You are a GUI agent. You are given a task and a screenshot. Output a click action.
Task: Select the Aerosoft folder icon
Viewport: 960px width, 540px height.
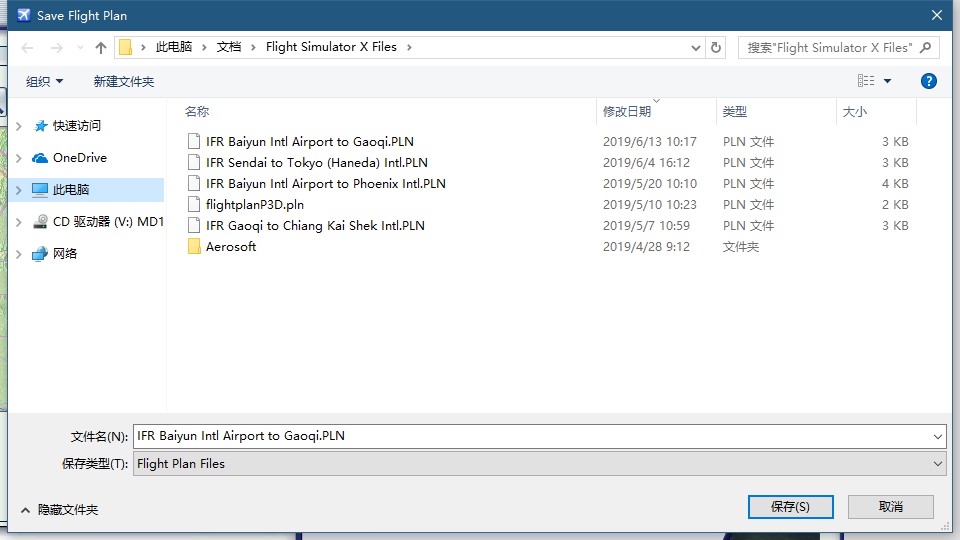(x=194, y=247)
